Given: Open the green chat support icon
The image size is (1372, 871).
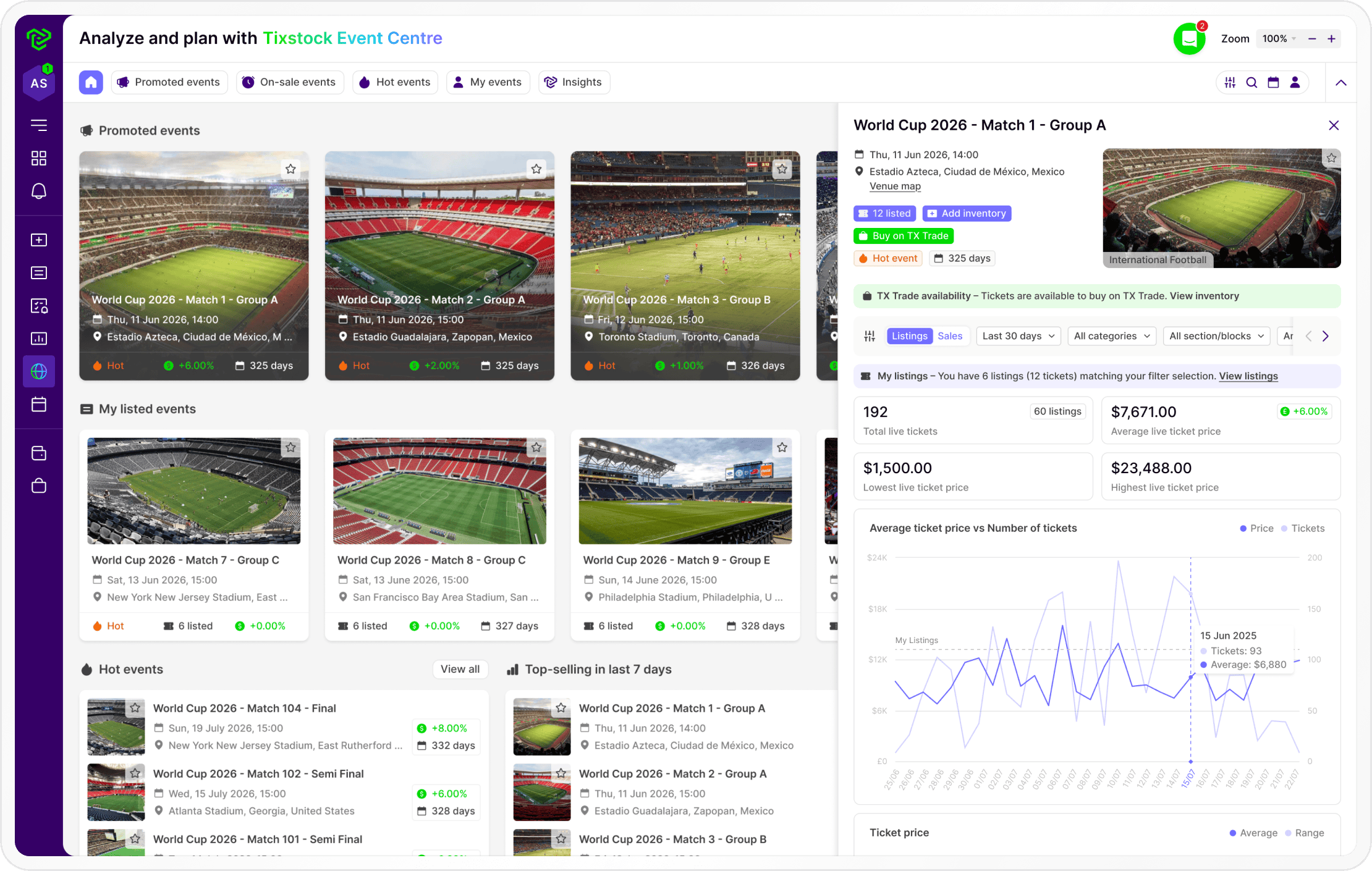Looking at the screenshot, I should click(x=1189, y=39).
